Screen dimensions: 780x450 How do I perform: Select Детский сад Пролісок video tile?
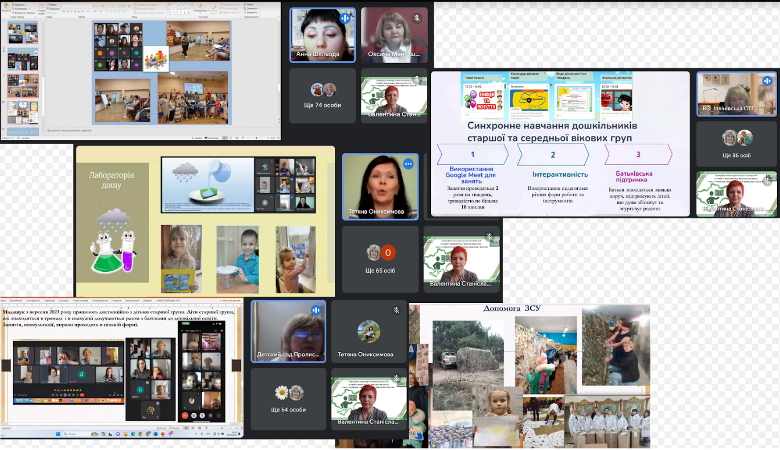pos(289,332)
